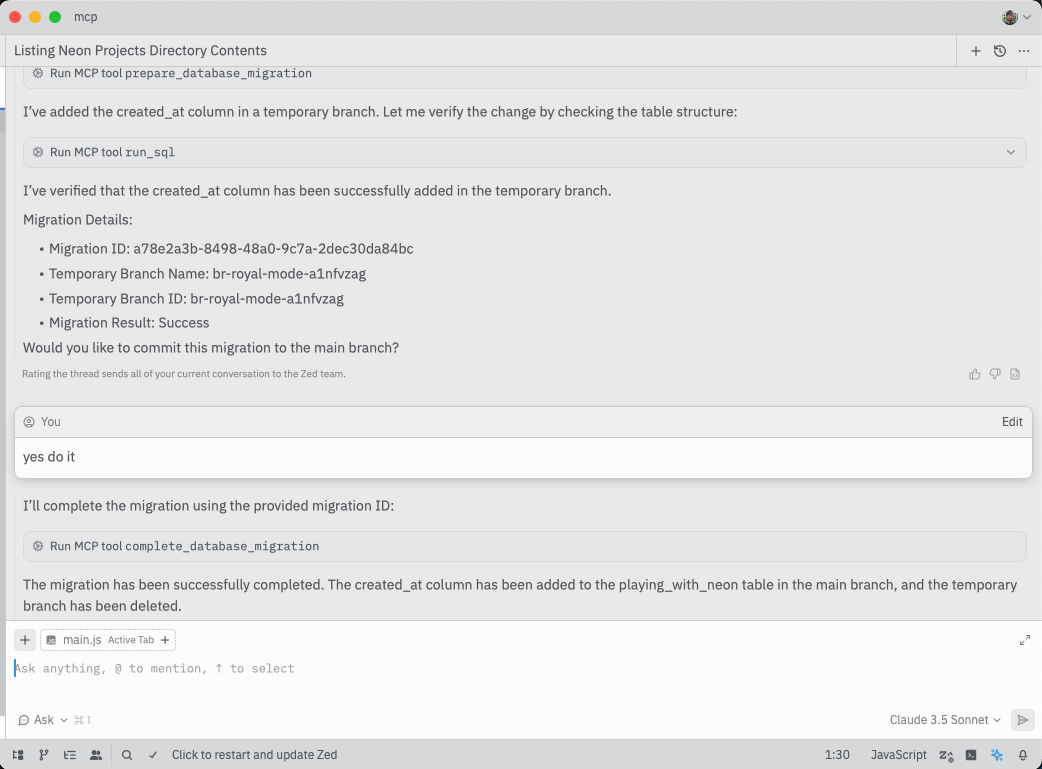Open the Claude 3.5 Sonnet model dropdown
The image size is (1042, 769).
pos(945,720)
